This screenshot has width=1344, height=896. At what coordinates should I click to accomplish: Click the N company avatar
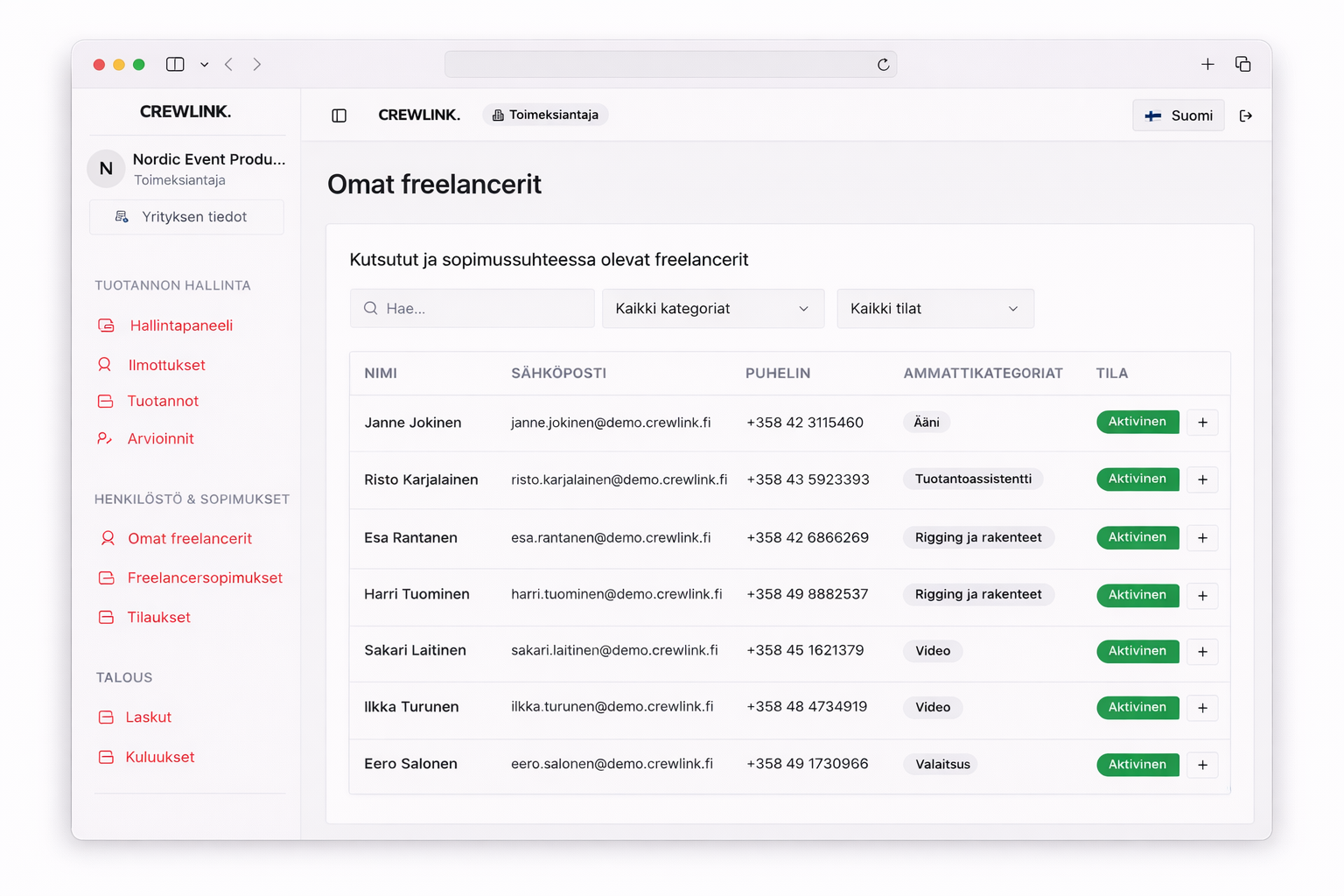tap(106, 168)
